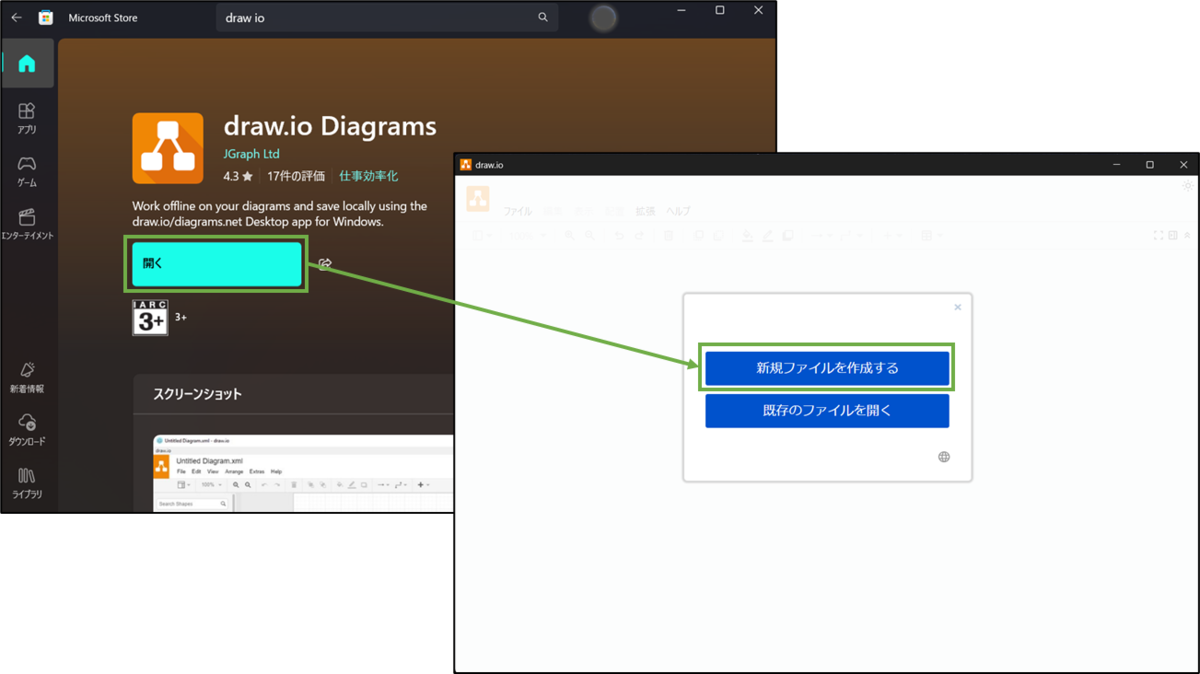Click the Fill Color swatch in draw.io toolbar

point(748,235)
